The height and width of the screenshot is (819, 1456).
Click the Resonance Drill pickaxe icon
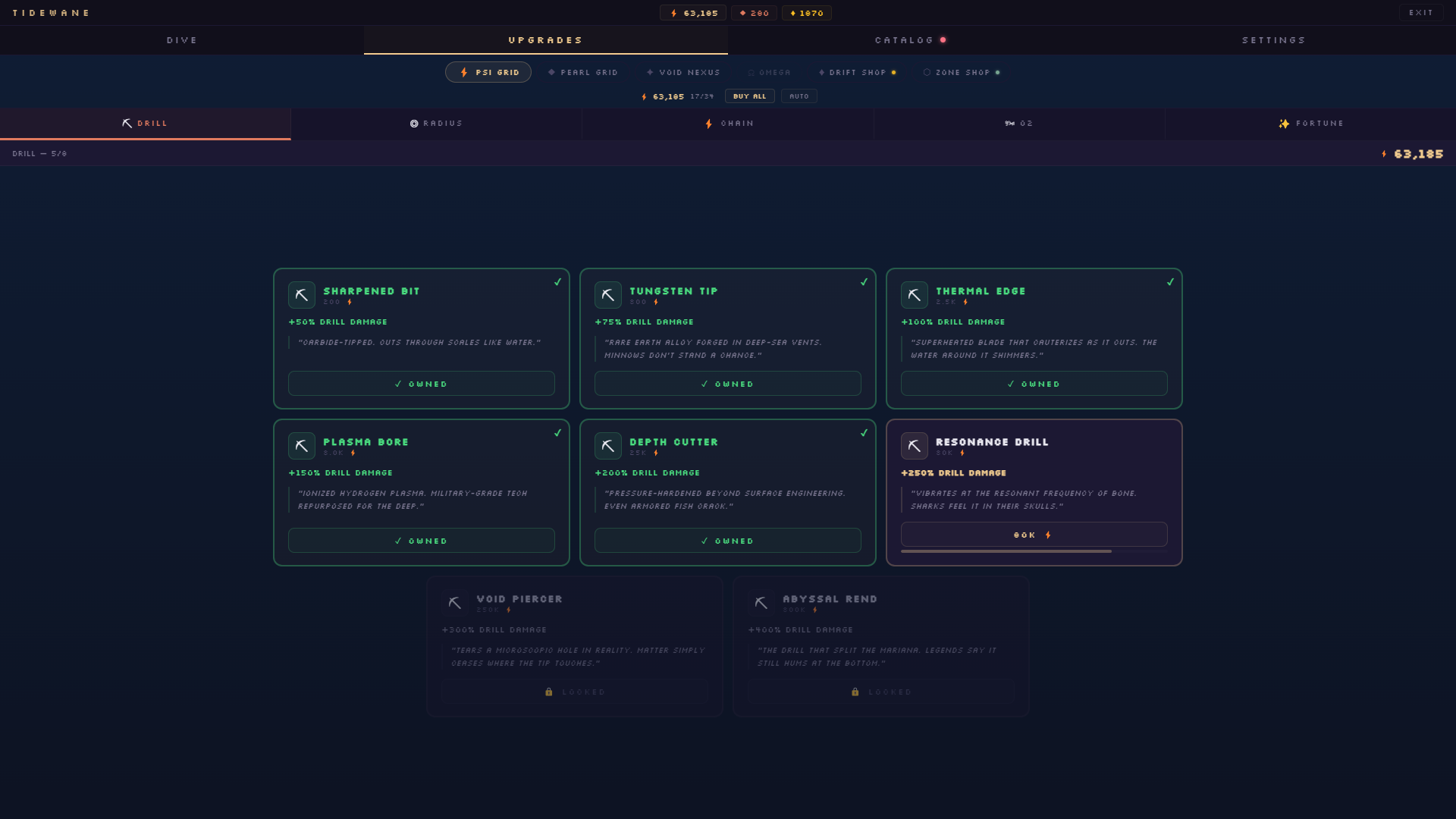(x=914, y=446)
